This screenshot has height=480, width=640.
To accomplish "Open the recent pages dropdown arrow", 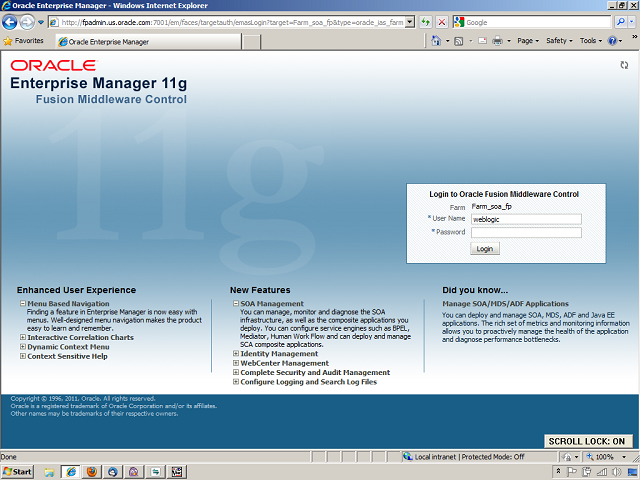I will [41, 22].
